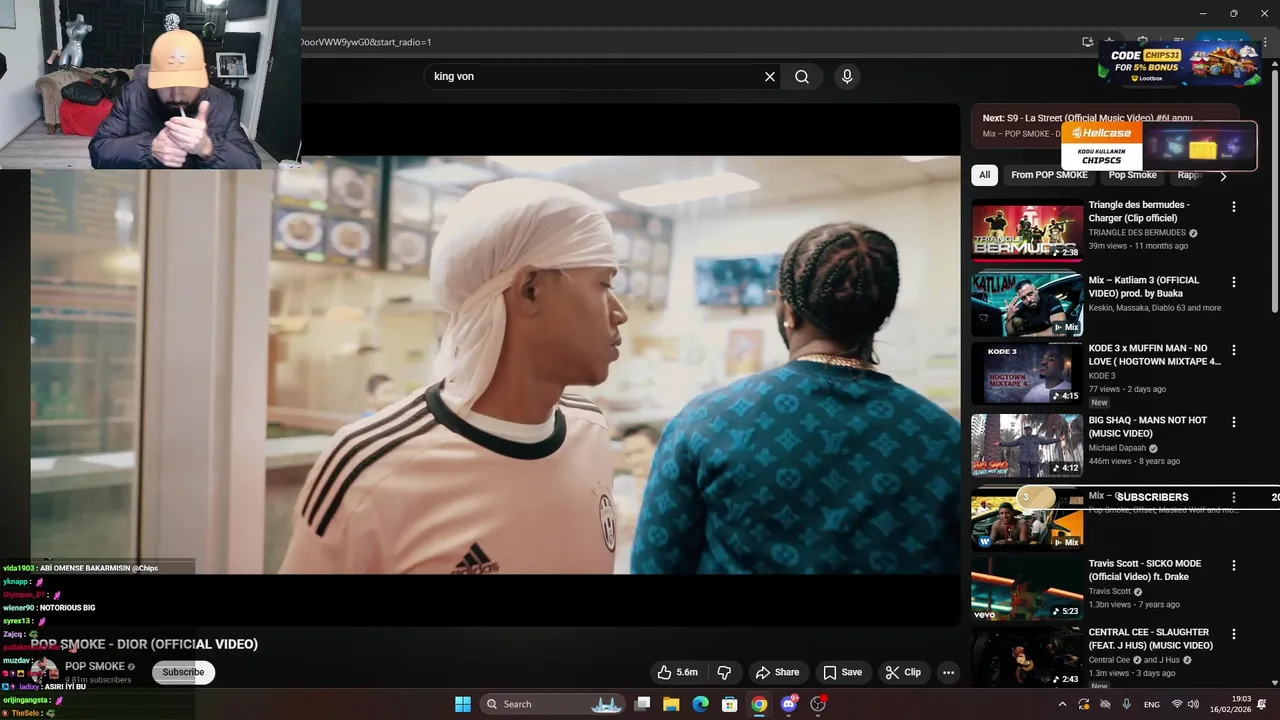
Task: Switch to Google Chrome taskbar icon
Action: pos(759,704)
